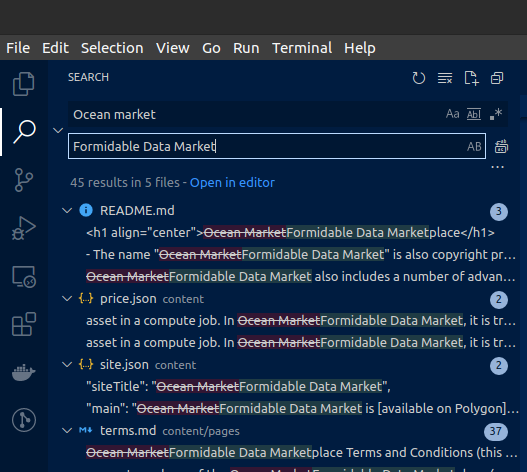527x472 pixels.
Task: Click the terms.md markdown file icon
Action: click(85, 430)
